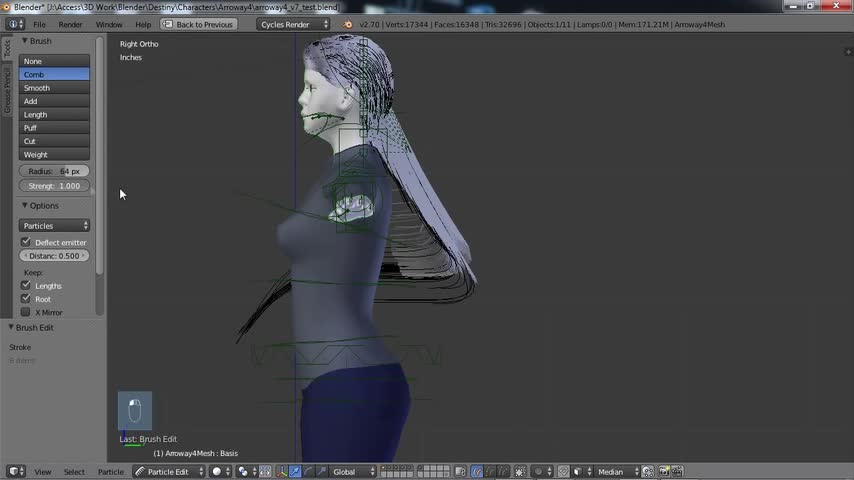Click the Stroke field in Brush Edit

click(20, 347)
